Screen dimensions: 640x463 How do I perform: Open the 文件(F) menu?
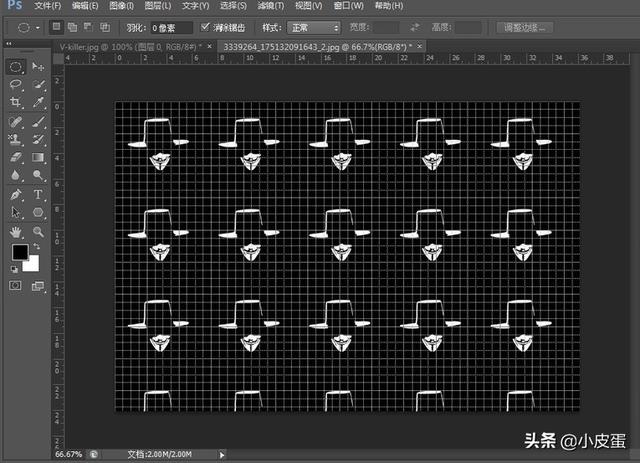[47, 6]
